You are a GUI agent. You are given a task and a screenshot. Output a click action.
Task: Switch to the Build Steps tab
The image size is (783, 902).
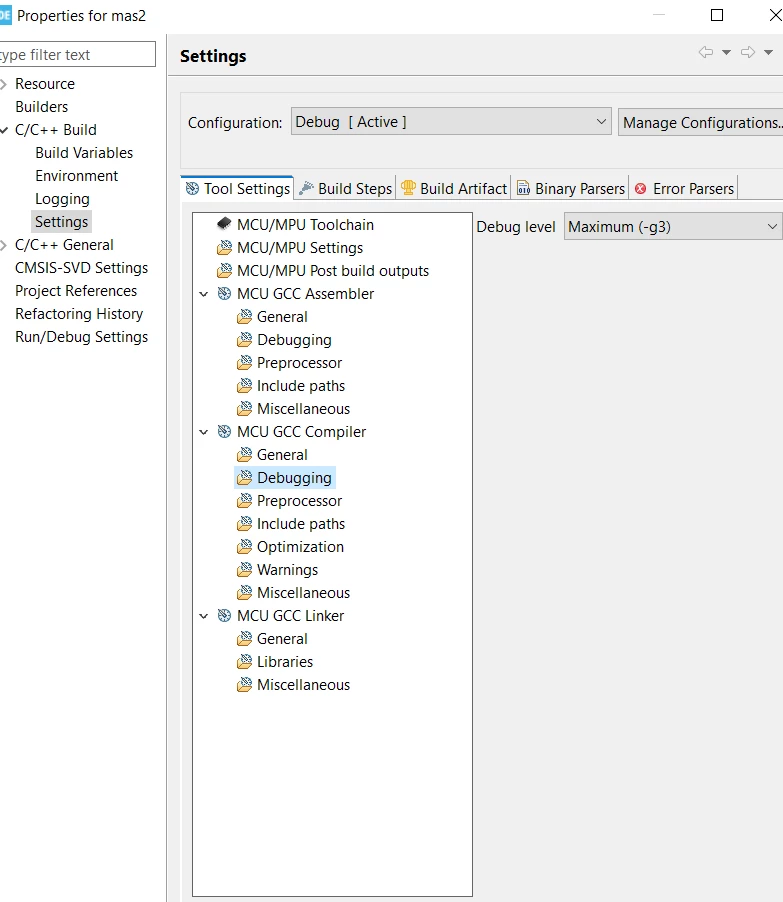346,188
